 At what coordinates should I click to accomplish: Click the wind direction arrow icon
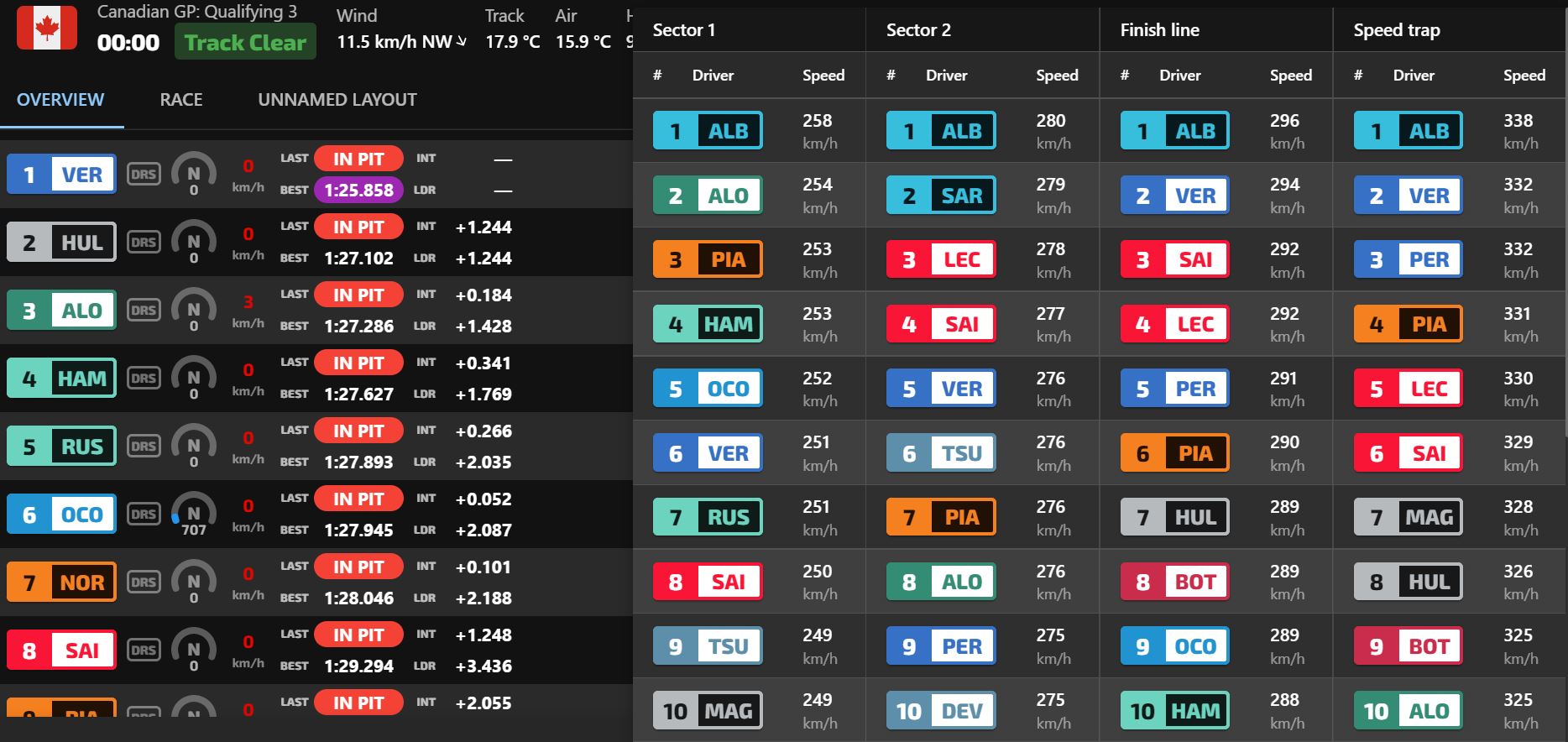pyautogui.click(x=462, y=41)
